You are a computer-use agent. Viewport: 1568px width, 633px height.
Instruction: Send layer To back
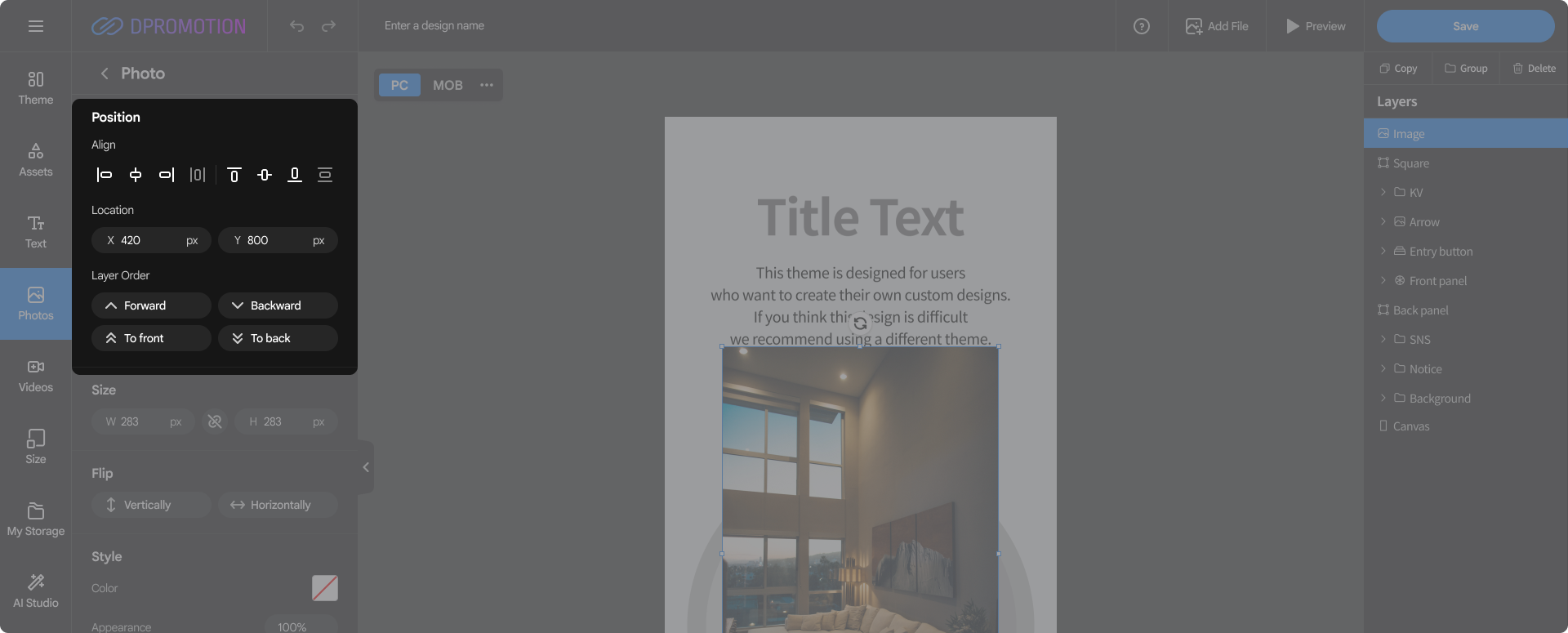coord(278,338)
